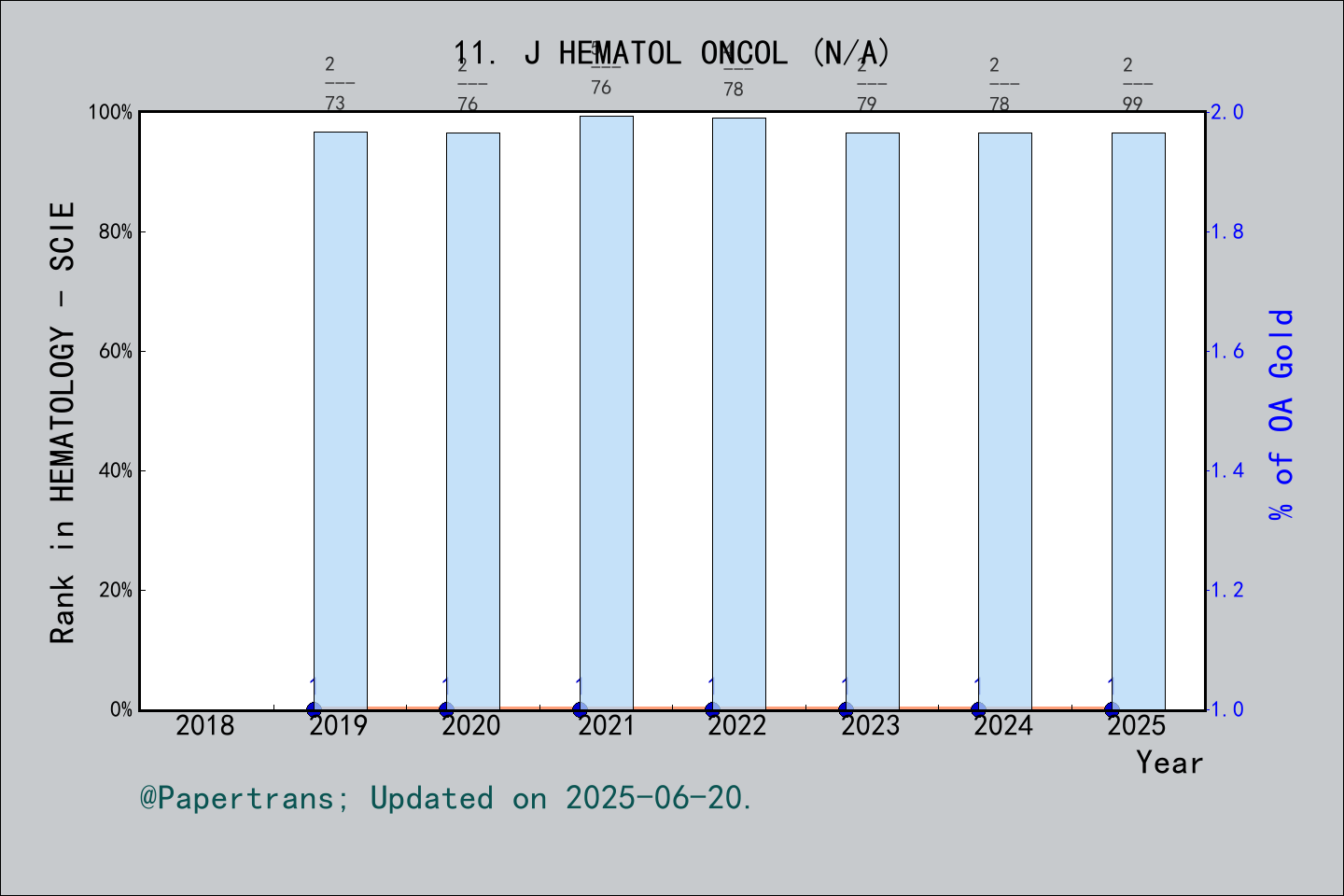This screenshot has height=896, width=1344.
Task: Select the "Year" axis label
Action: [x=1169, y=763]
